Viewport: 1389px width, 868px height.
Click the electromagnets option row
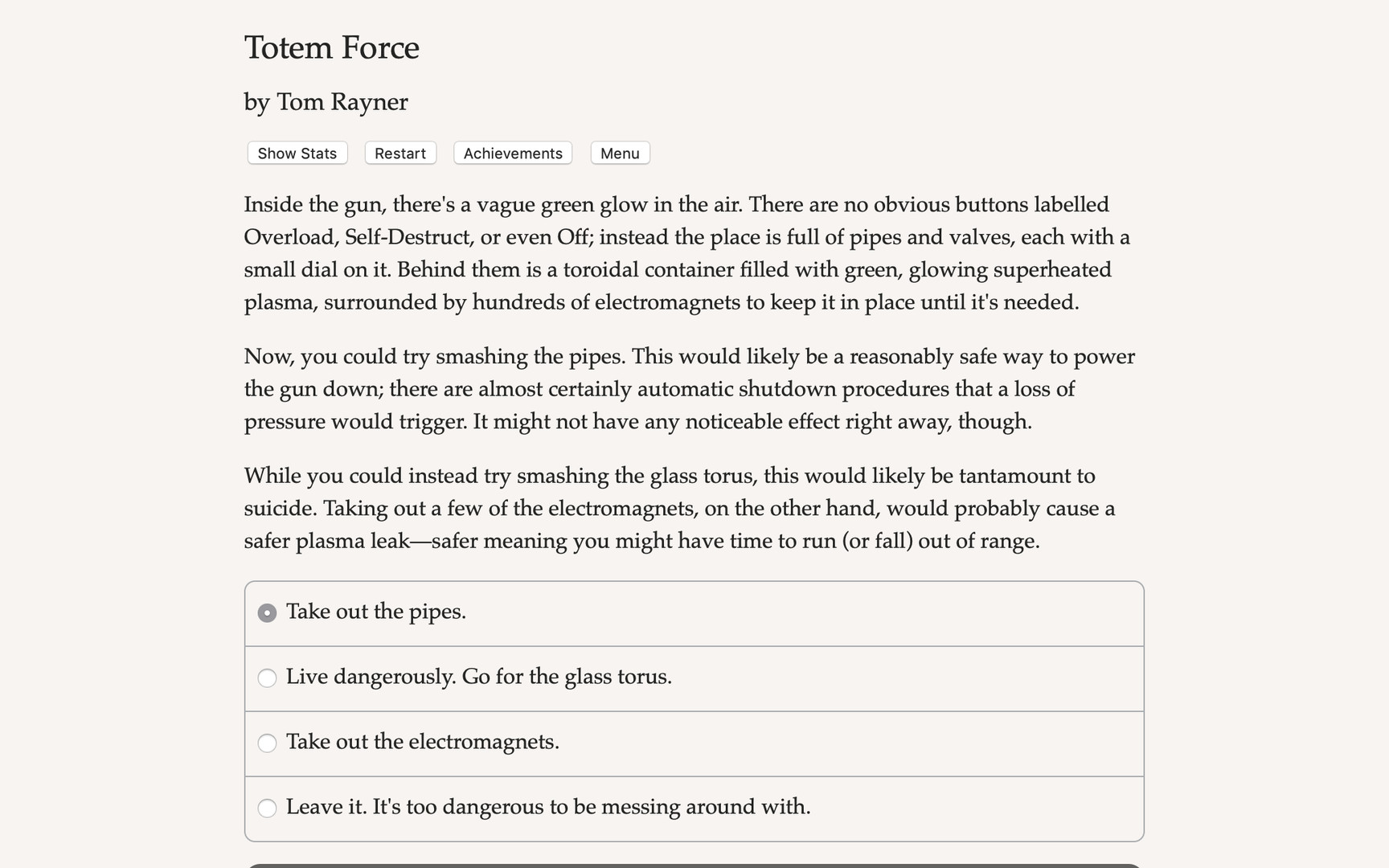pyautogui.click(x=693, y=743)
